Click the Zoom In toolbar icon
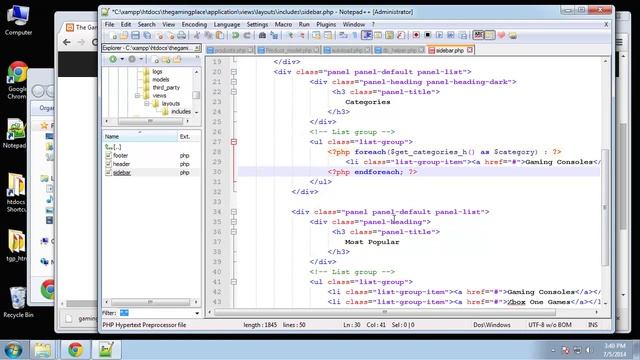640x360 pixels. pyautogui.click(x=291, y=36)
